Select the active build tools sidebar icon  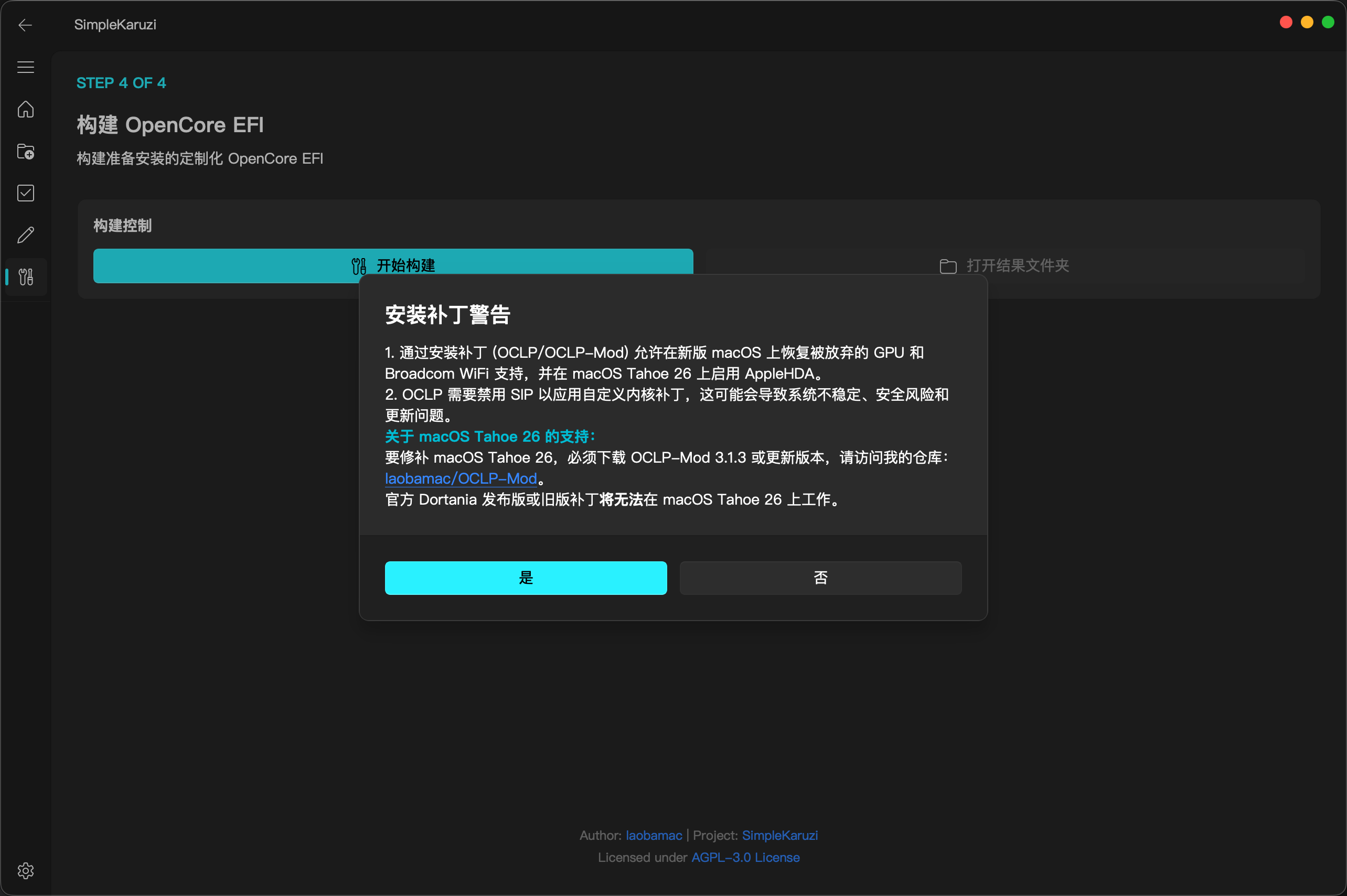pos(25,277)
